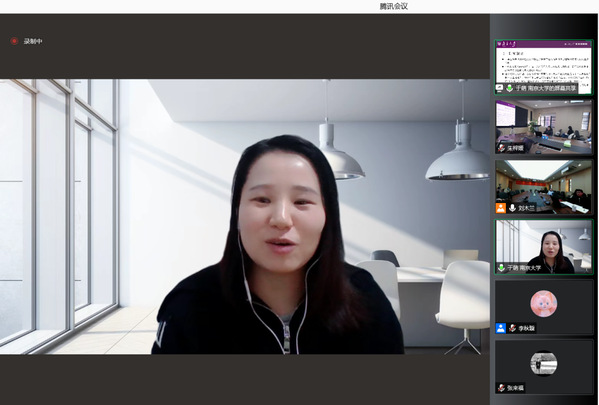Click the 录制中 recording status label
599x405 pixels.
coord(33,41)
